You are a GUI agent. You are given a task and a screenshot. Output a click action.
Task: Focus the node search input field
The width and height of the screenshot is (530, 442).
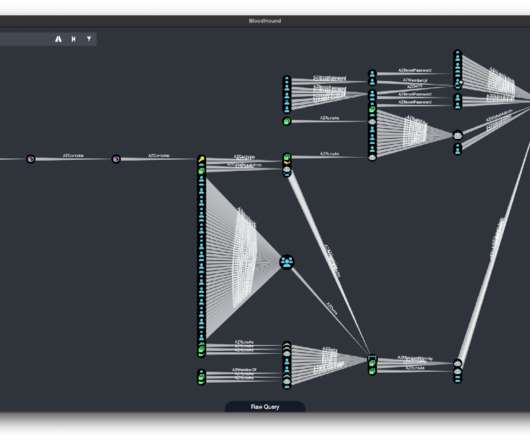(25, 39)
